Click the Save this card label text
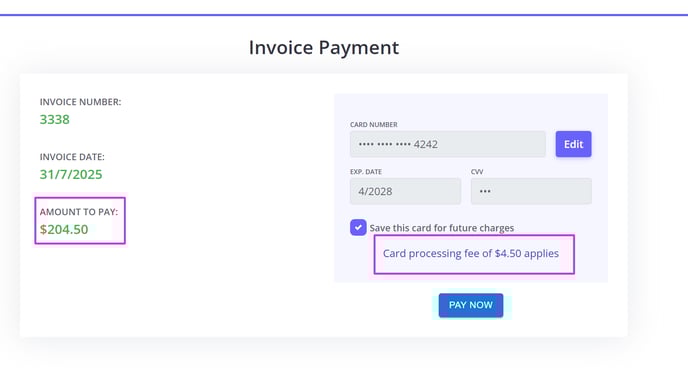688x378 pixels. [x=441, y=228]
